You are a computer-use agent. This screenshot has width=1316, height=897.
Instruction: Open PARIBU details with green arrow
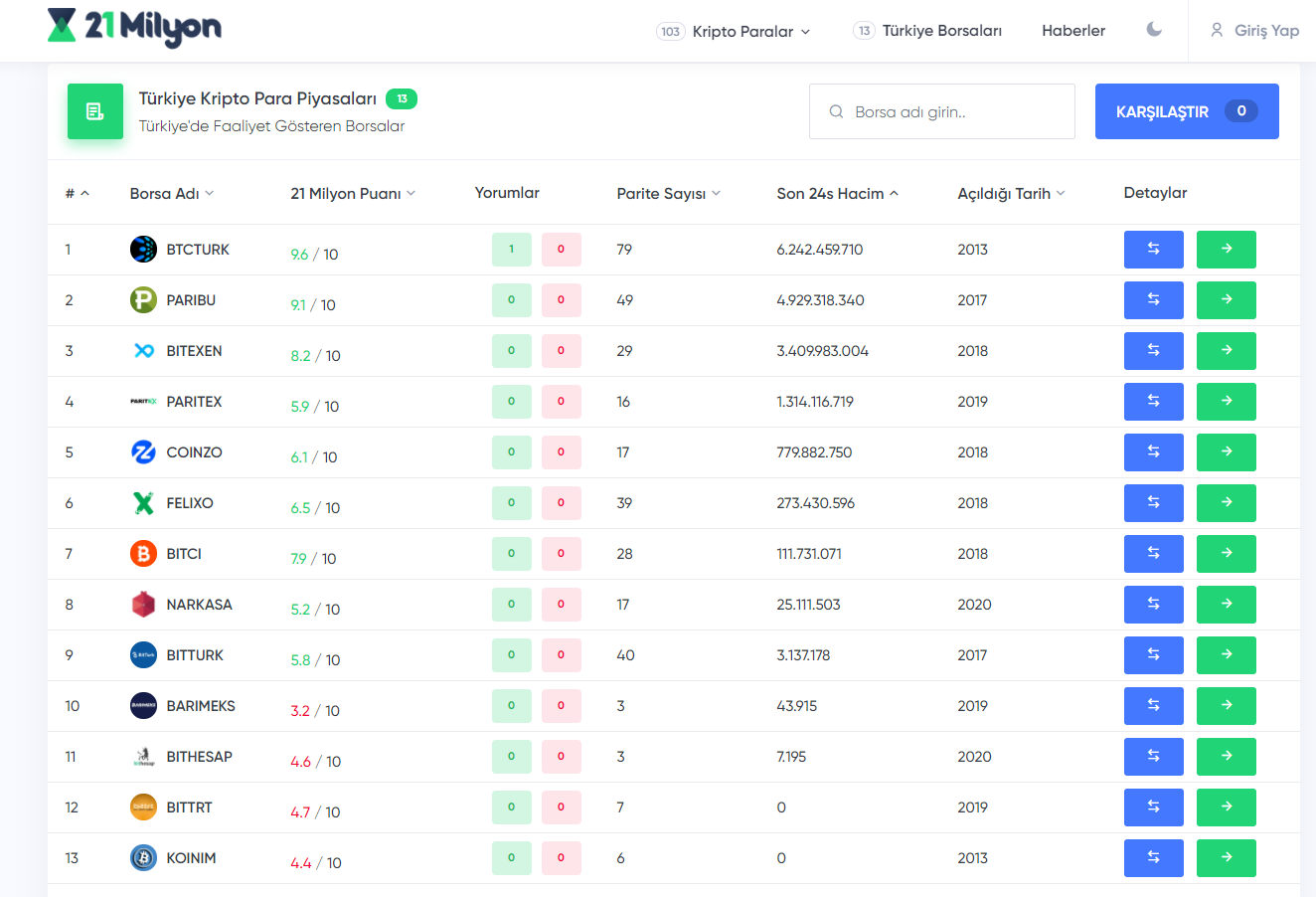coord(1226,300)
